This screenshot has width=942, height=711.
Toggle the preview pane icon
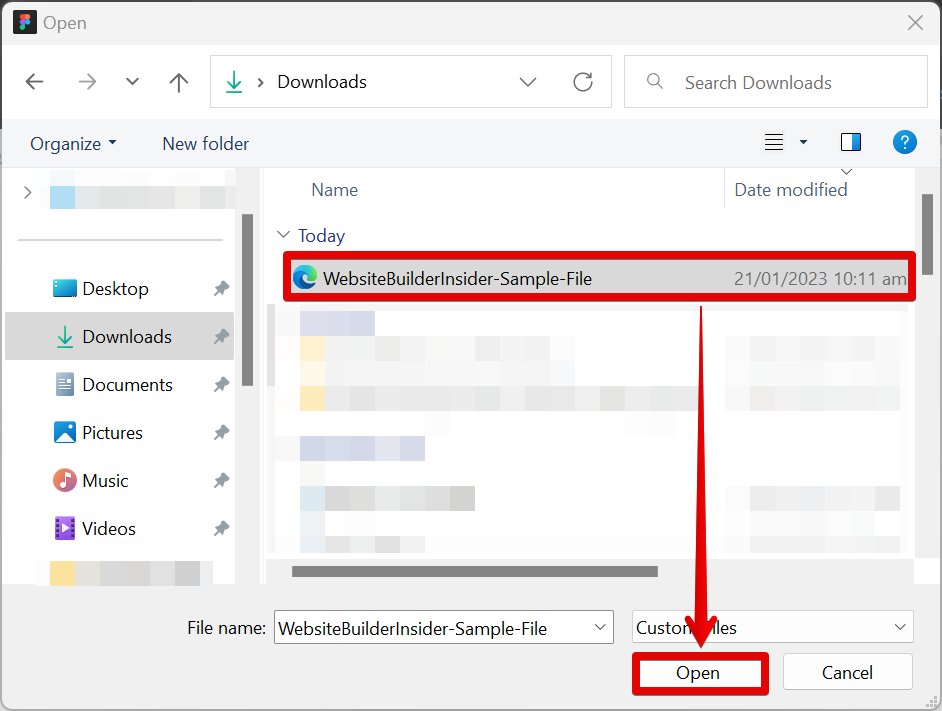(x=851, y=142)
